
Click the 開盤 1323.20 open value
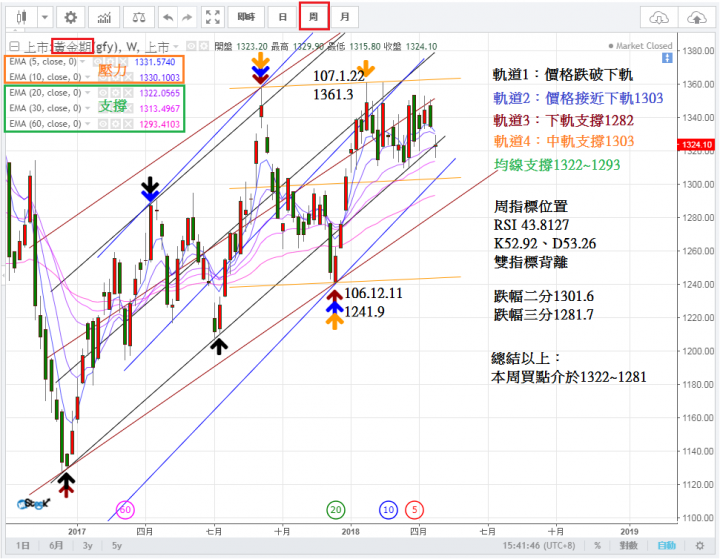click(x=241, y=46)
